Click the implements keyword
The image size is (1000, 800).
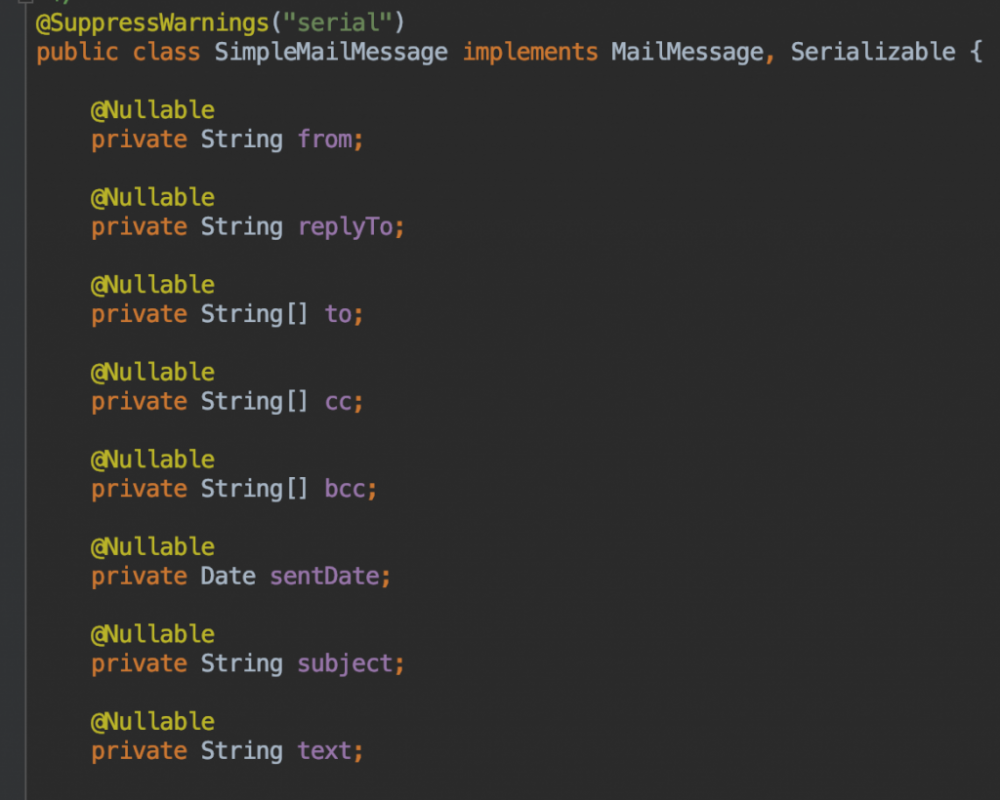[530, 52]
